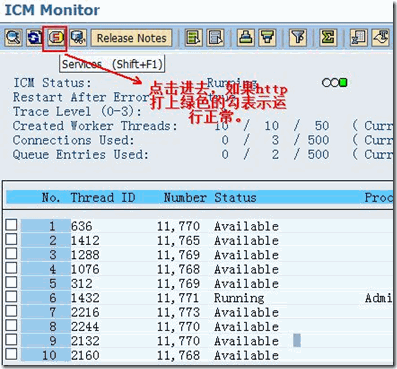Mark the checkbox for thread 2244
Viewport: 397px width, 369px height.
(x=11, y=325)
